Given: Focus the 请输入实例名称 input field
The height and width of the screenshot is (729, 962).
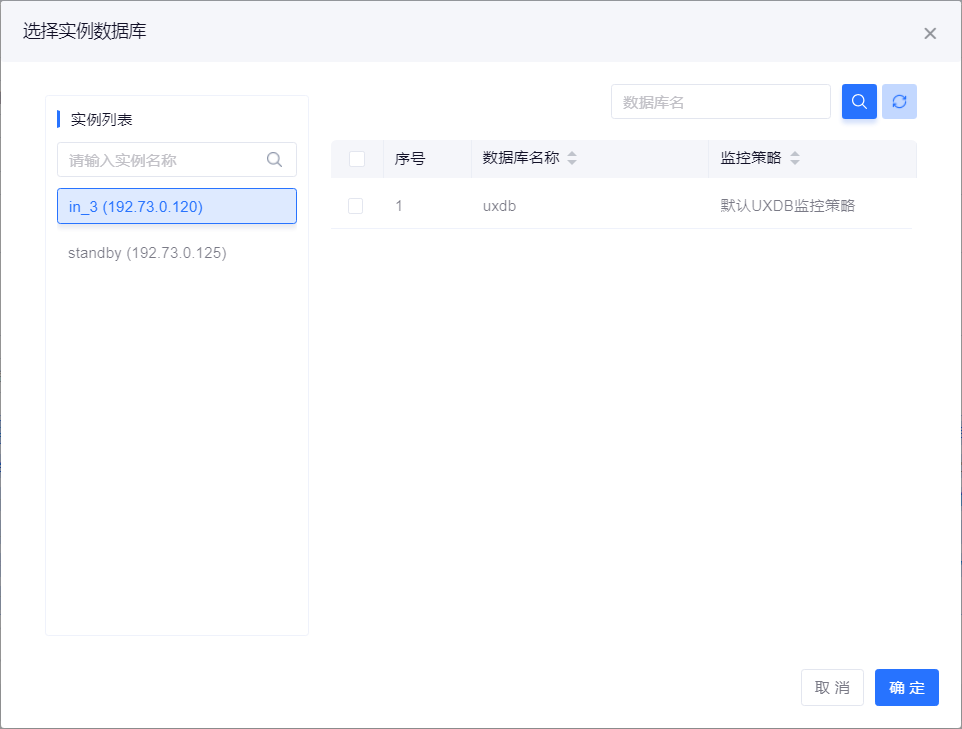Looking at the screenshot, I should coord(160,160).
